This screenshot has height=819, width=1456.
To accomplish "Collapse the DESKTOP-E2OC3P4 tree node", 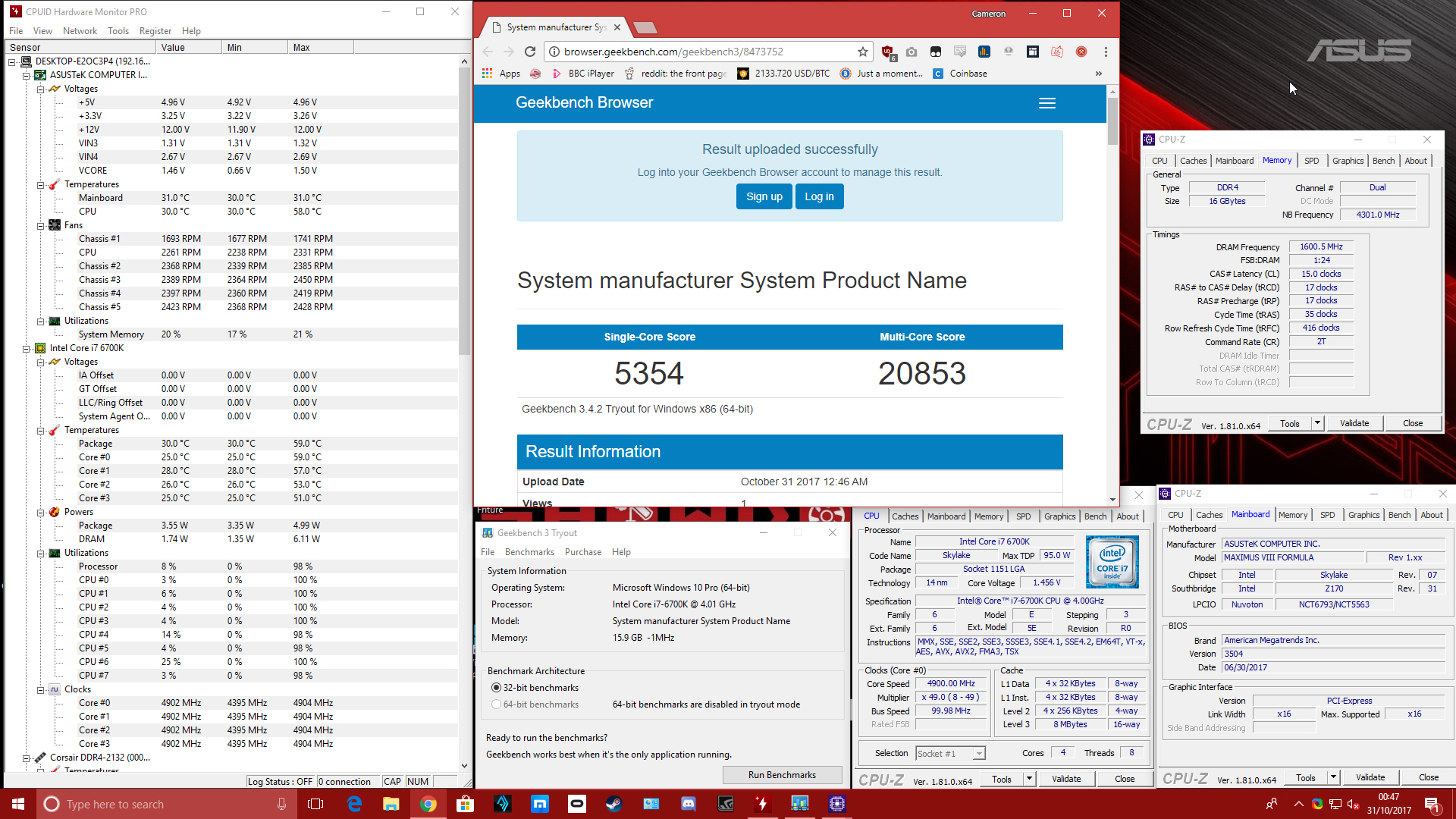I will 12,61.
